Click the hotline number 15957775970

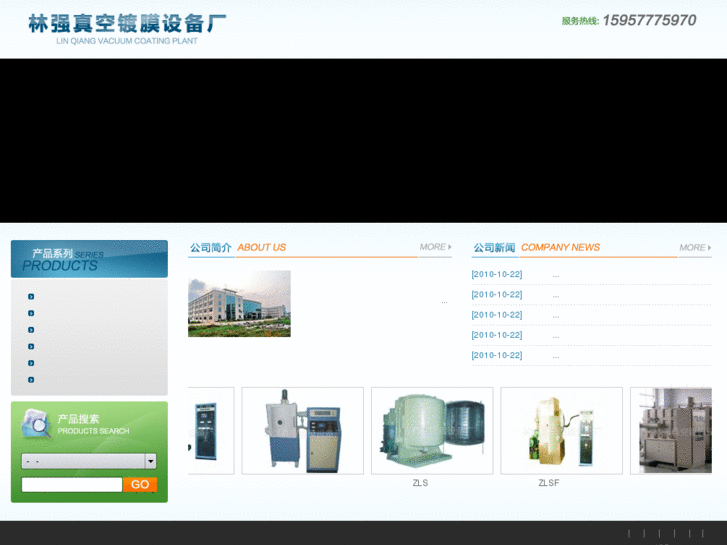point(649,20)
